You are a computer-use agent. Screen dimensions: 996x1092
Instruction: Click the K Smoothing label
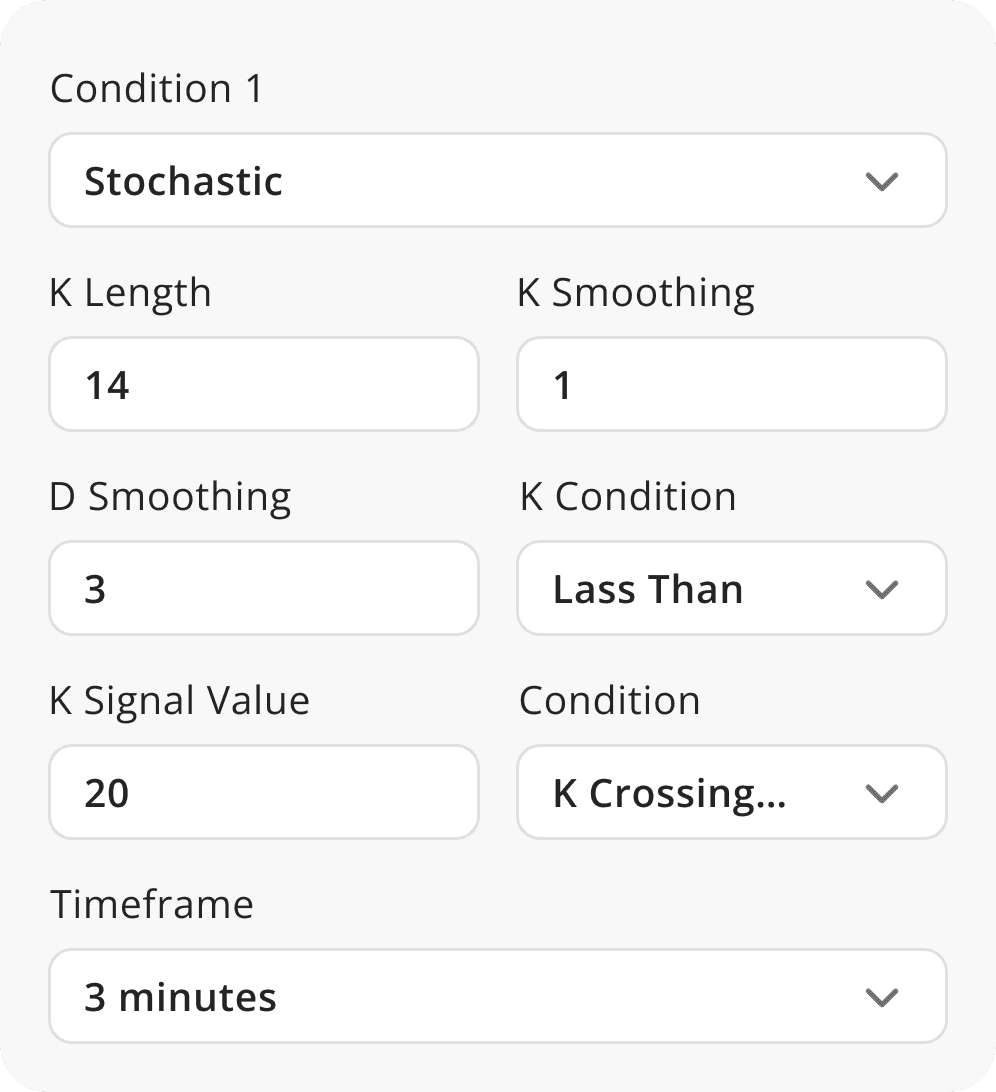point(636,293)
